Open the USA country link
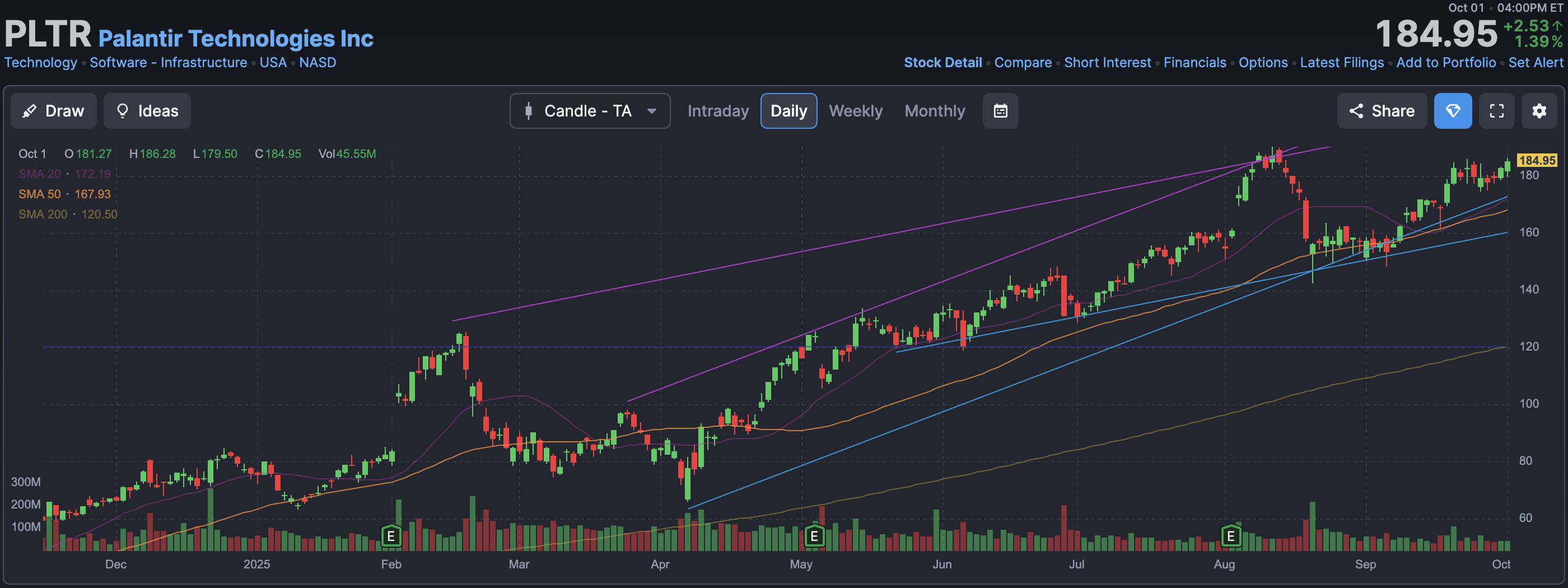The width and height of the screenshot is (1568, 588). coord(273,63)
